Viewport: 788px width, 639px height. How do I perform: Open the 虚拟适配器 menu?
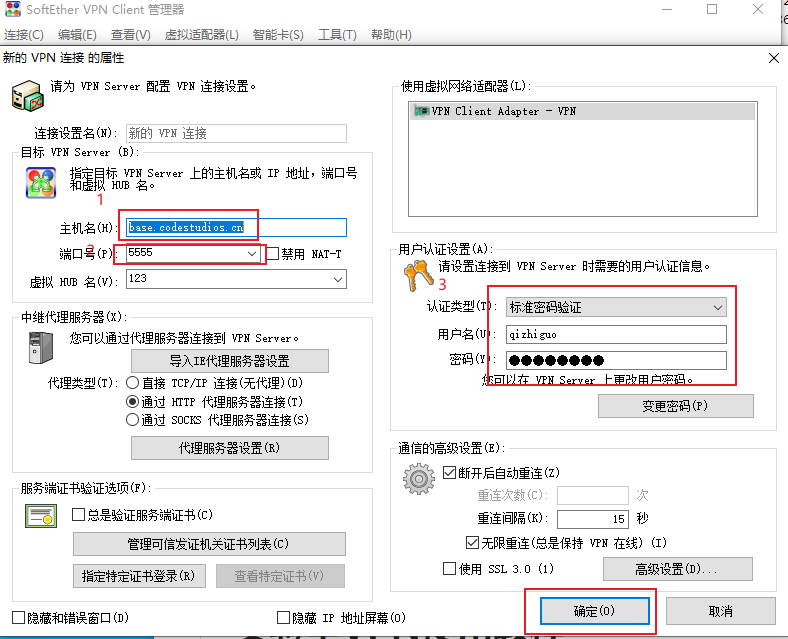click(x=202, y=35)
